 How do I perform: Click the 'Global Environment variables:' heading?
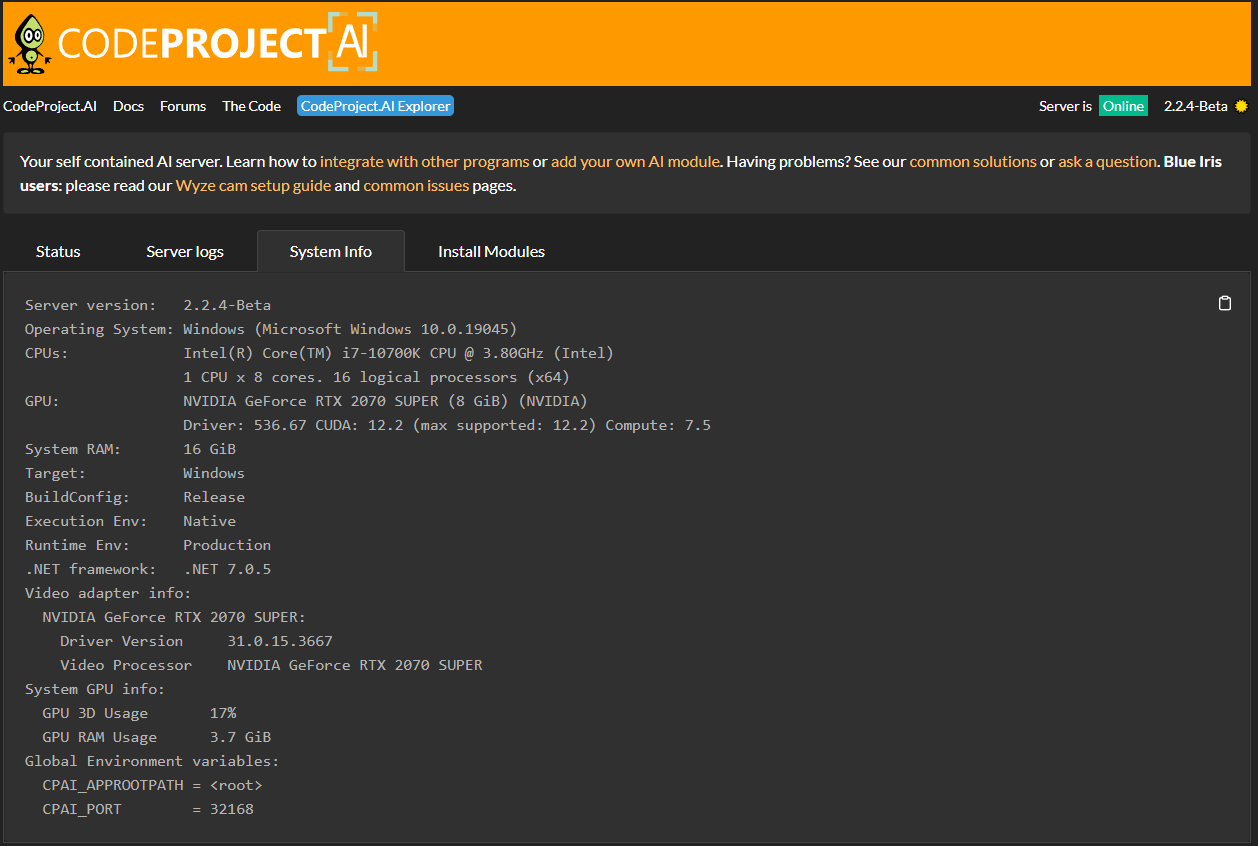point(152,761)
